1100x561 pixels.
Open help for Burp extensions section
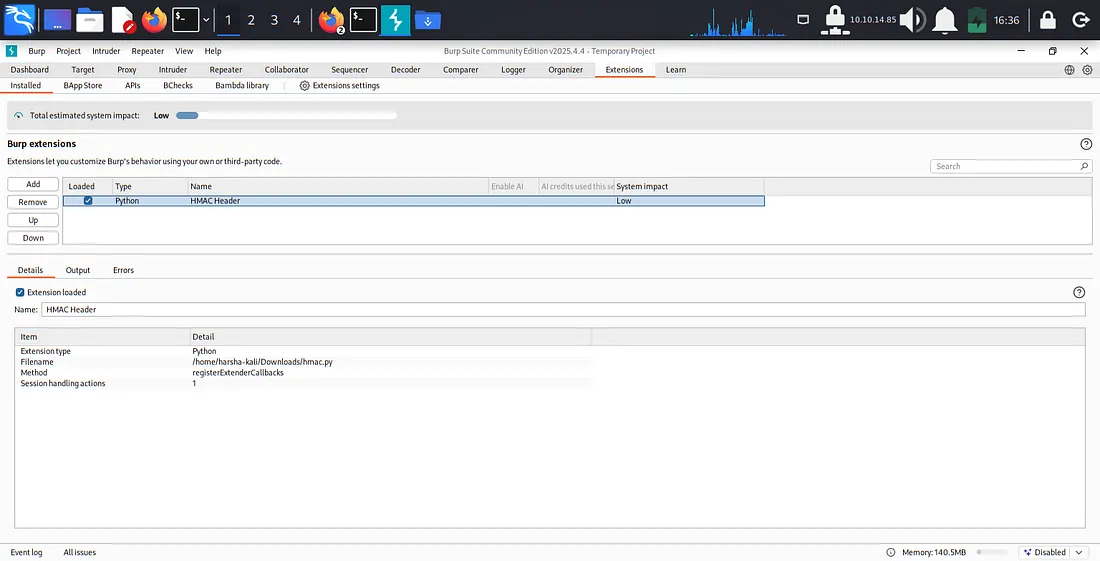click(1086, 144)
